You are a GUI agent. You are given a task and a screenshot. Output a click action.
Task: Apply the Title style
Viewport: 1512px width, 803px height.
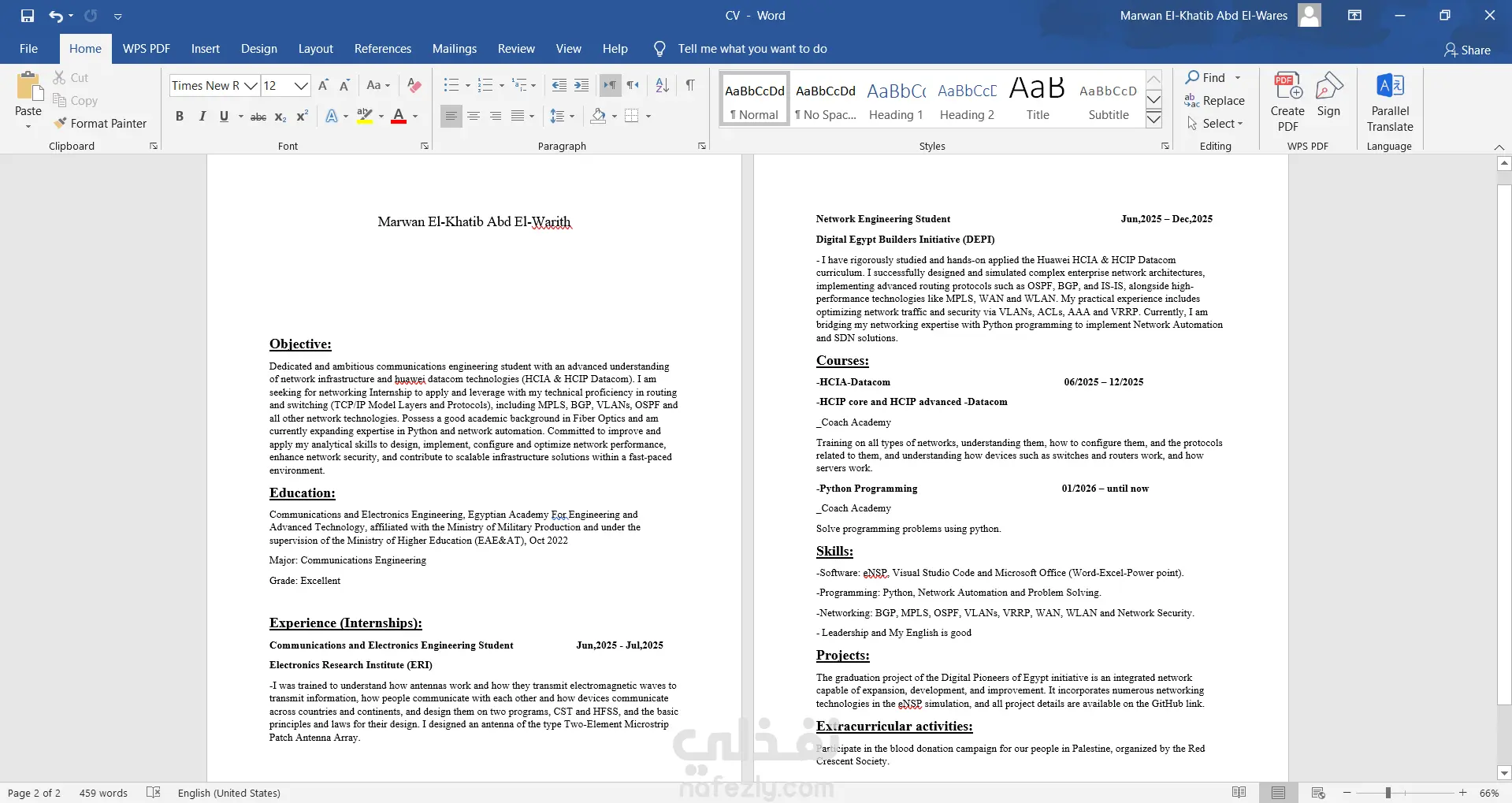(1038, 99)
